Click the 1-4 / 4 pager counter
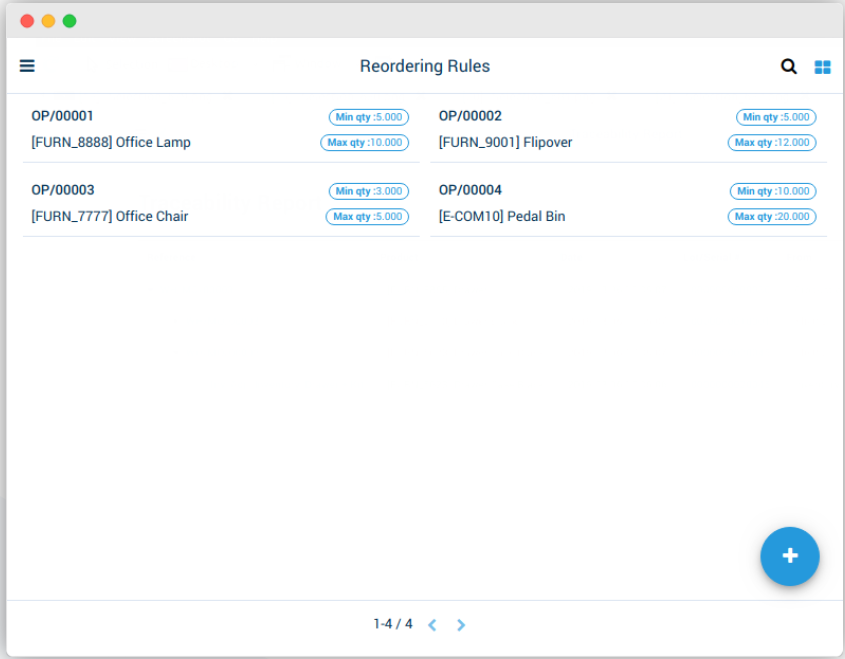Image resolution: width=845 pixels, height=659 pixels. [393, 624]
